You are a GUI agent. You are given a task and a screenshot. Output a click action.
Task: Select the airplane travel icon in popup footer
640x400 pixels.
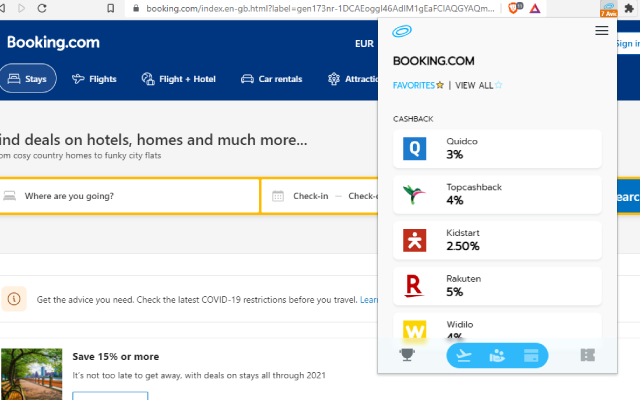tap(464, 356)
